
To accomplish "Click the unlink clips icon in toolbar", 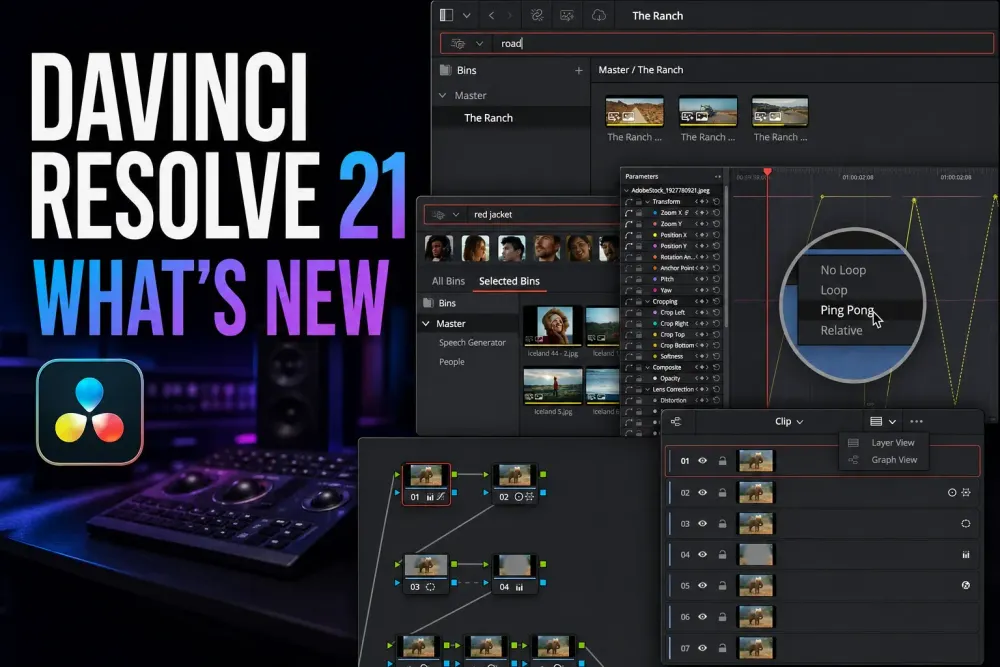I will (537, 15).
